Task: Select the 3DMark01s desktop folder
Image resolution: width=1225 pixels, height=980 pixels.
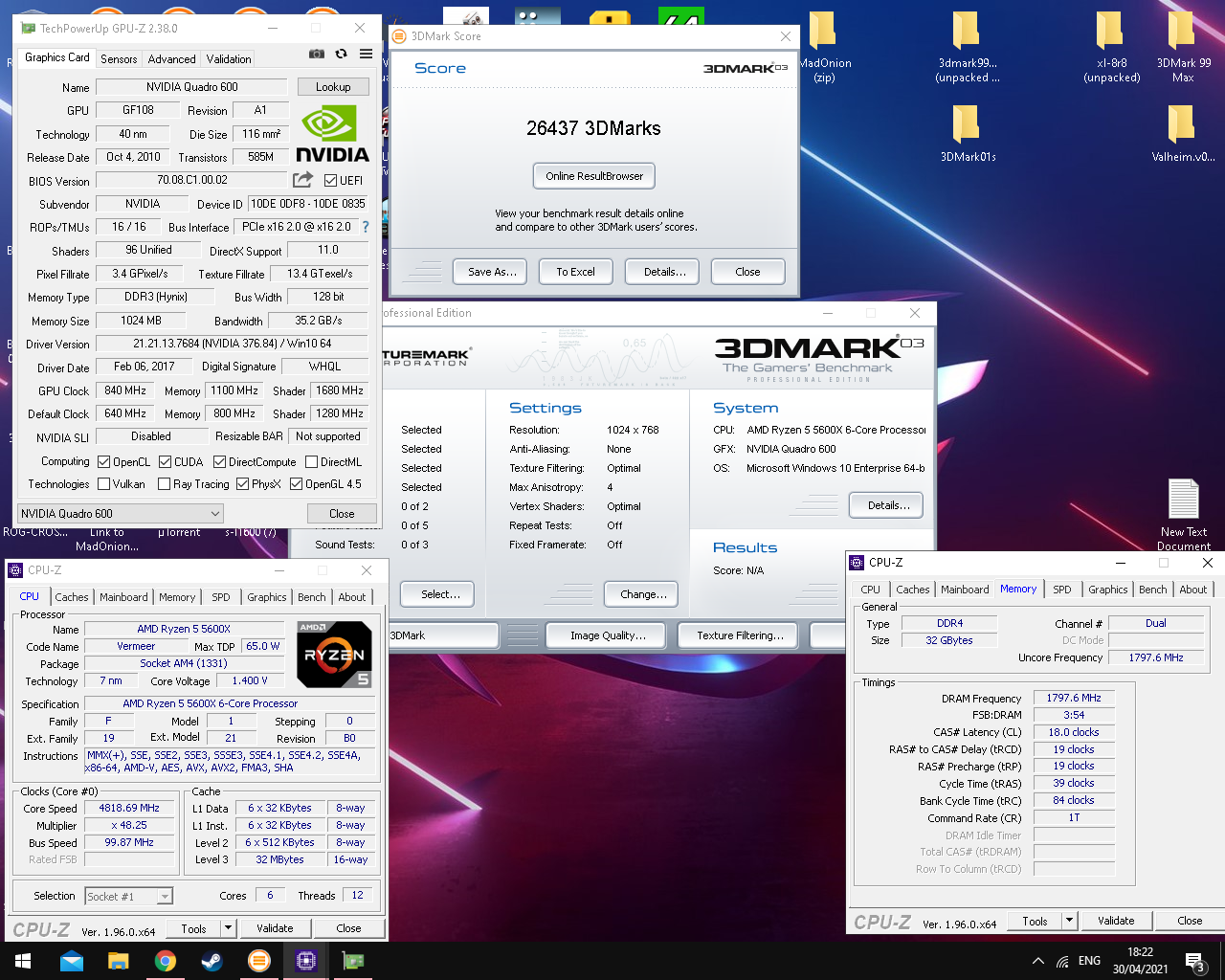Action: coord(967,133)
